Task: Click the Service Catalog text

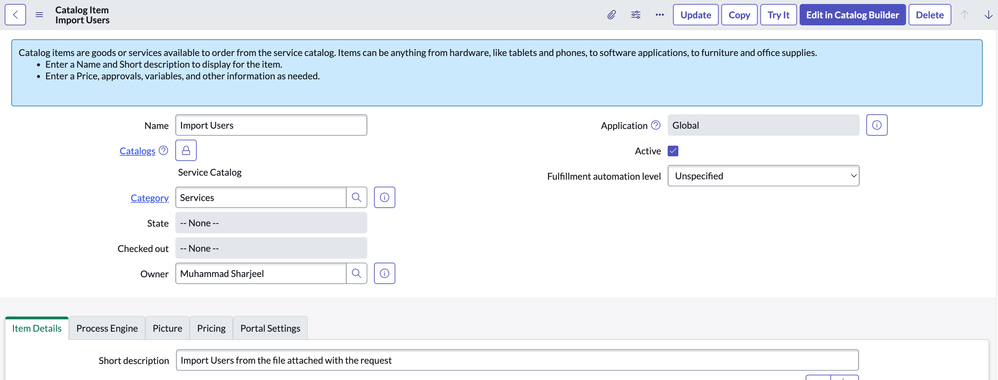Action: pyautogui.click(x=210, y=172)
